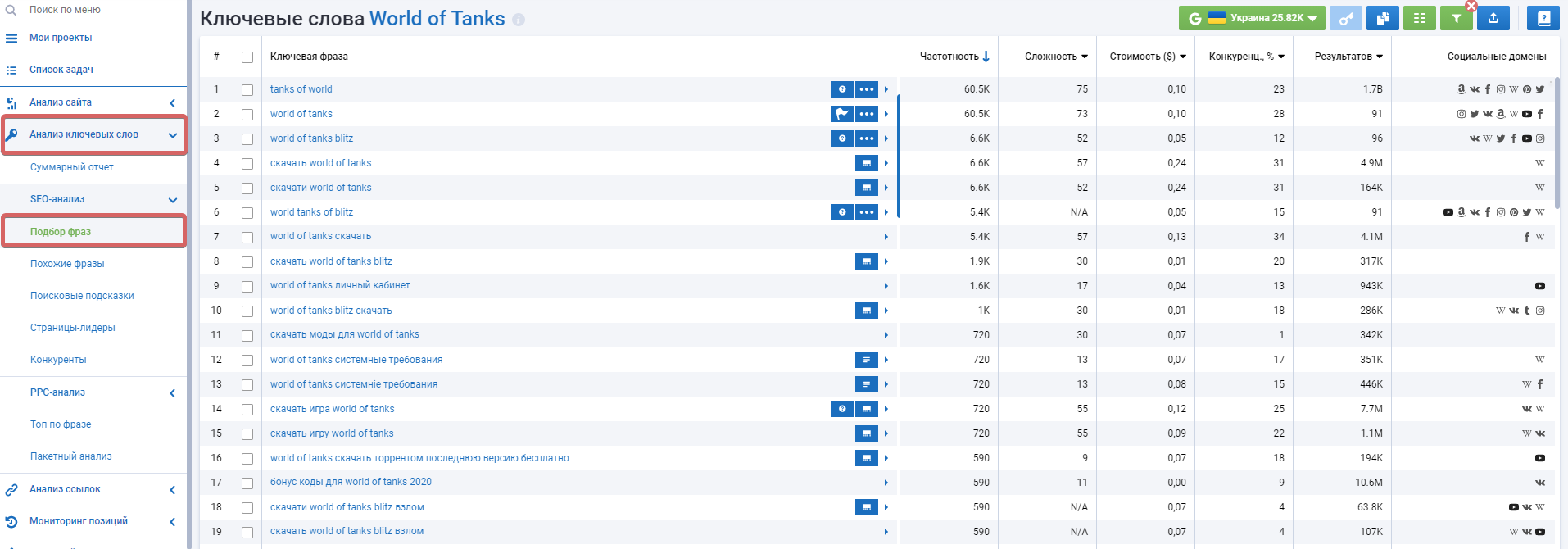The height and width of the screenshot is (549, 1568).
Task: Open the help book icon
Action: [x=1543, y=18]
